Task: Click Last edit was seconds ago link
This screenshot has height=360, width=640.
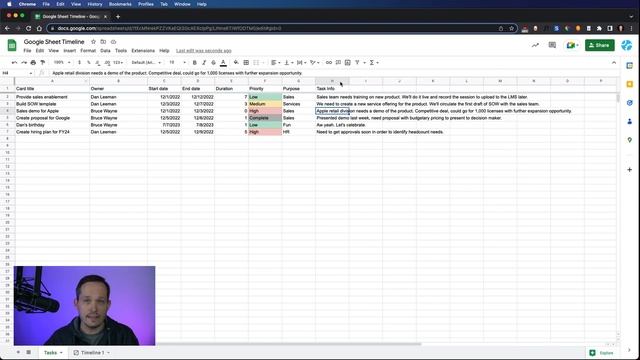Action: point(204,51)
